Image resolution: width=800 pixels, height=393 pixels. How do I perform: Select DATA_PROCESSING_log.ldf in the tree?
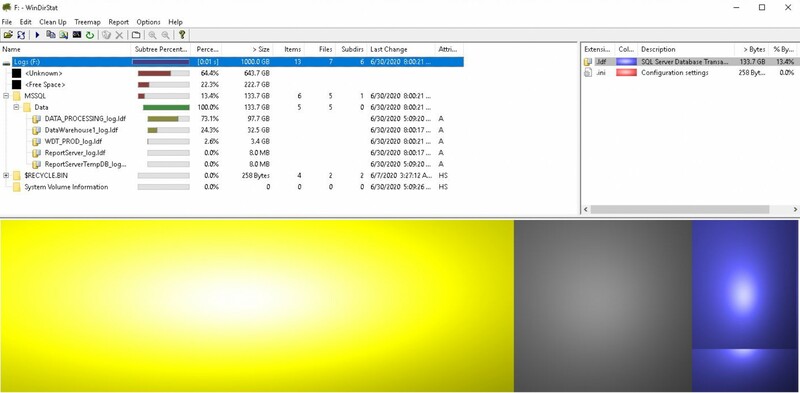tap(85, 118)
